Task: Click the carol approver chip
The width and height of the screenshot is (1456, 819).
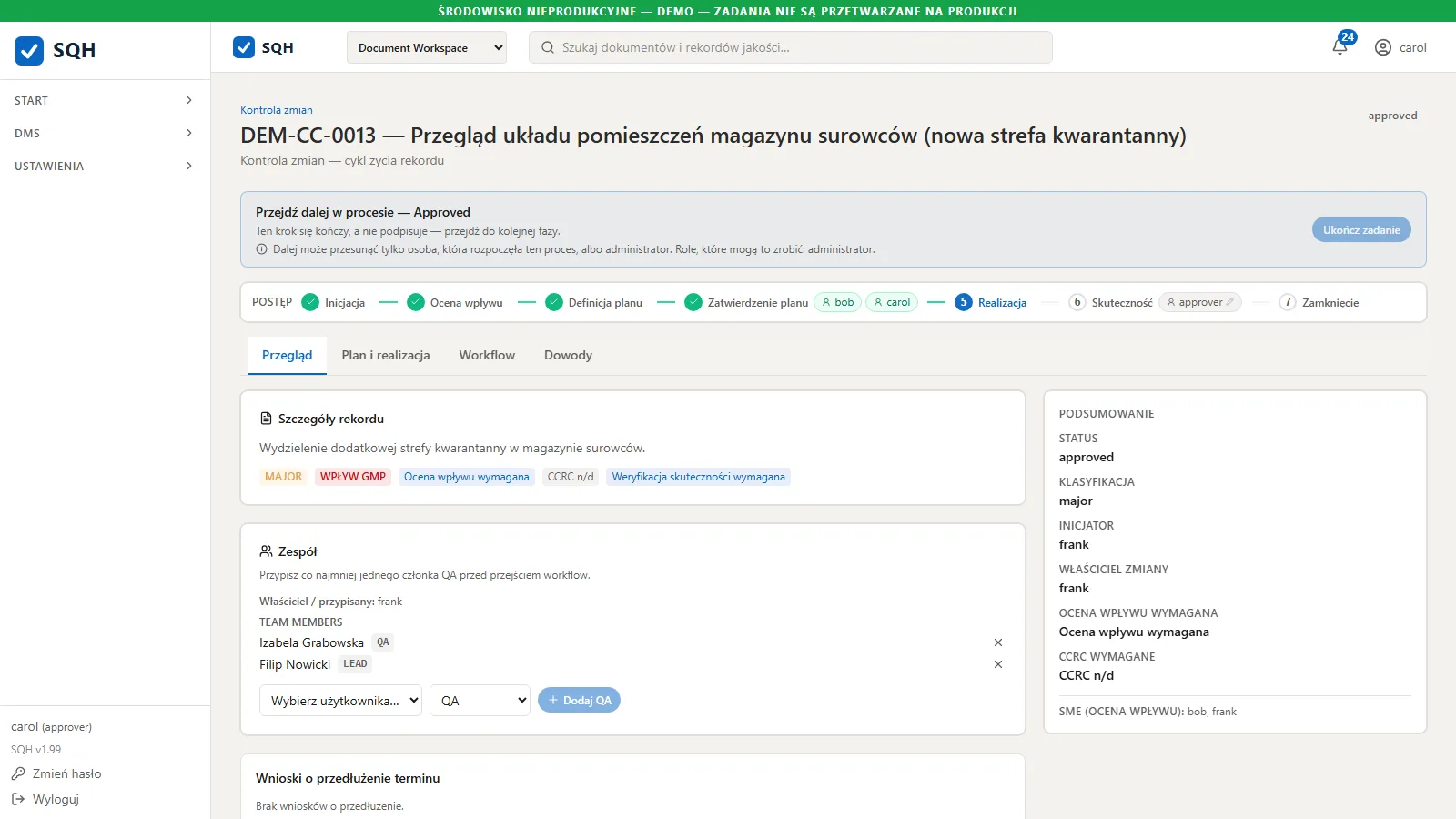Action: click(x=892, y=302)
